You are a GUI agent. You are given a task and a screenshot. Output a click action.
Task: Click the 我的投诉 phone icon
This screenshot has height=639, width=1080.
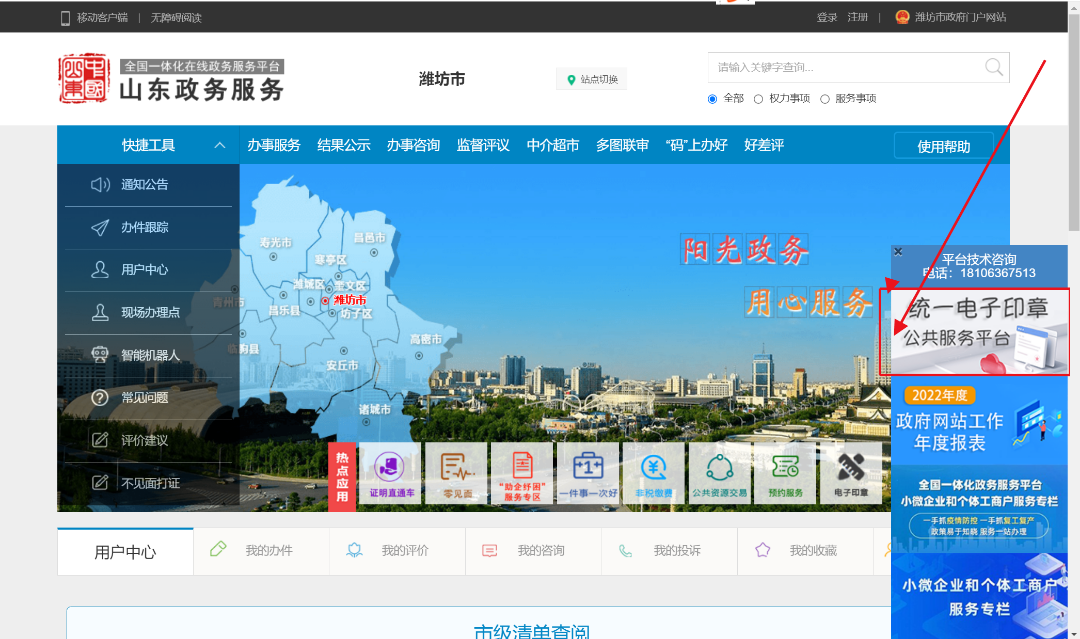click(x=625, y=551)
